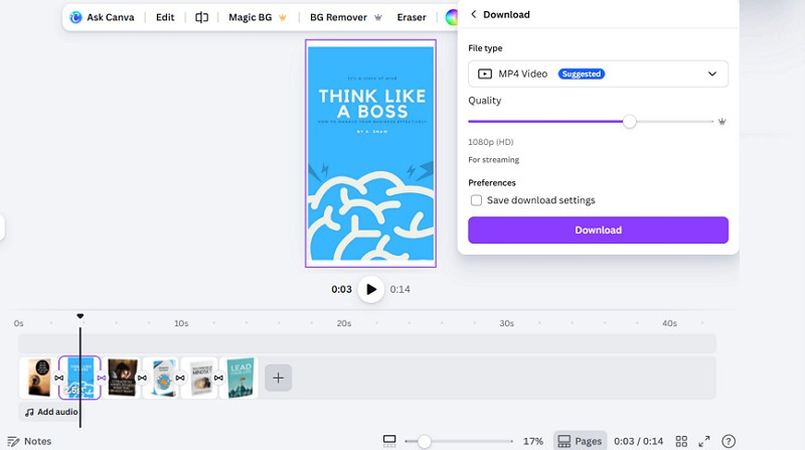Select the blue Think Like a Boss thumbnail
The image size is (805, 450).
pos(80,378)
